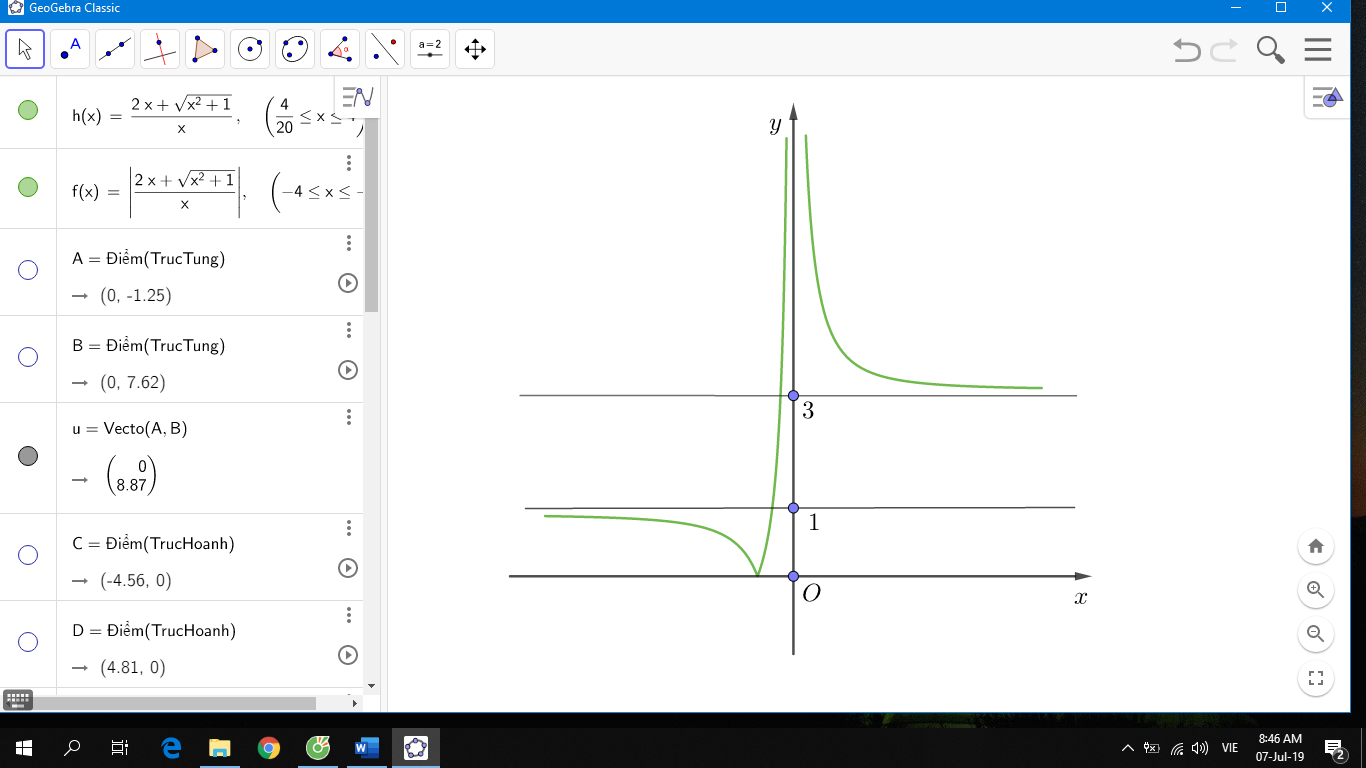Open the three-dot menu for point B
Screen dimensions: 1366x768
pos(349,330)
